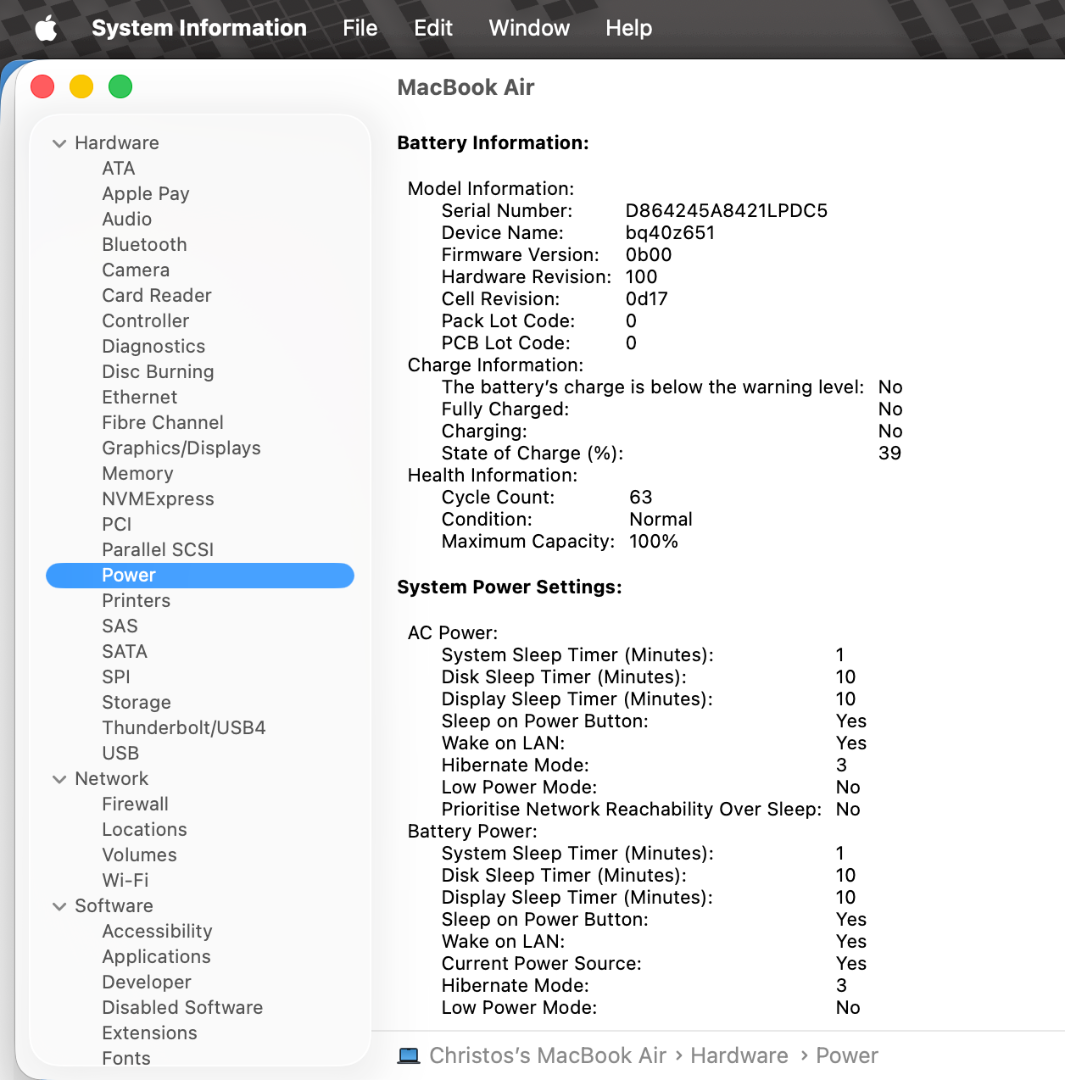Select Wi-Fi under Network
Screen dimensions: 1065x1080
(x=125, y=882)
